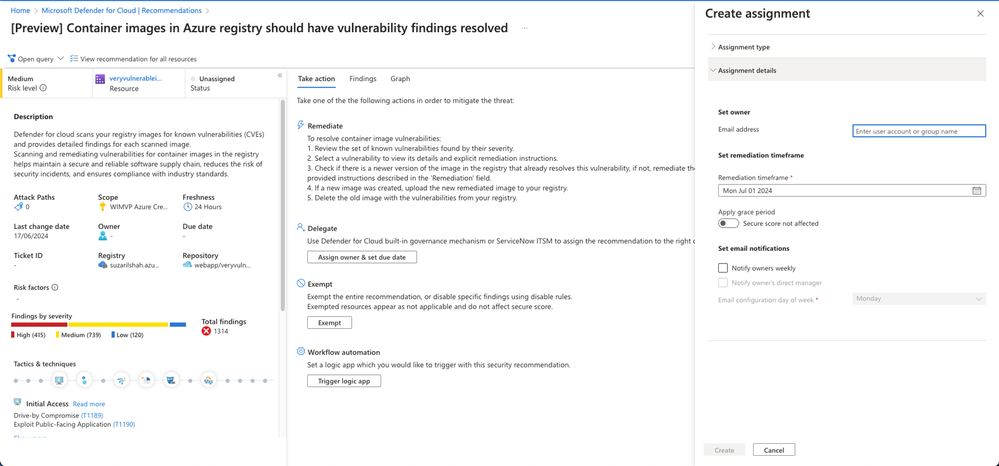The height and width of the screenshot is (466, 999).
Task: Collapse the left details pane arrows
Action: tap(280, 76)
